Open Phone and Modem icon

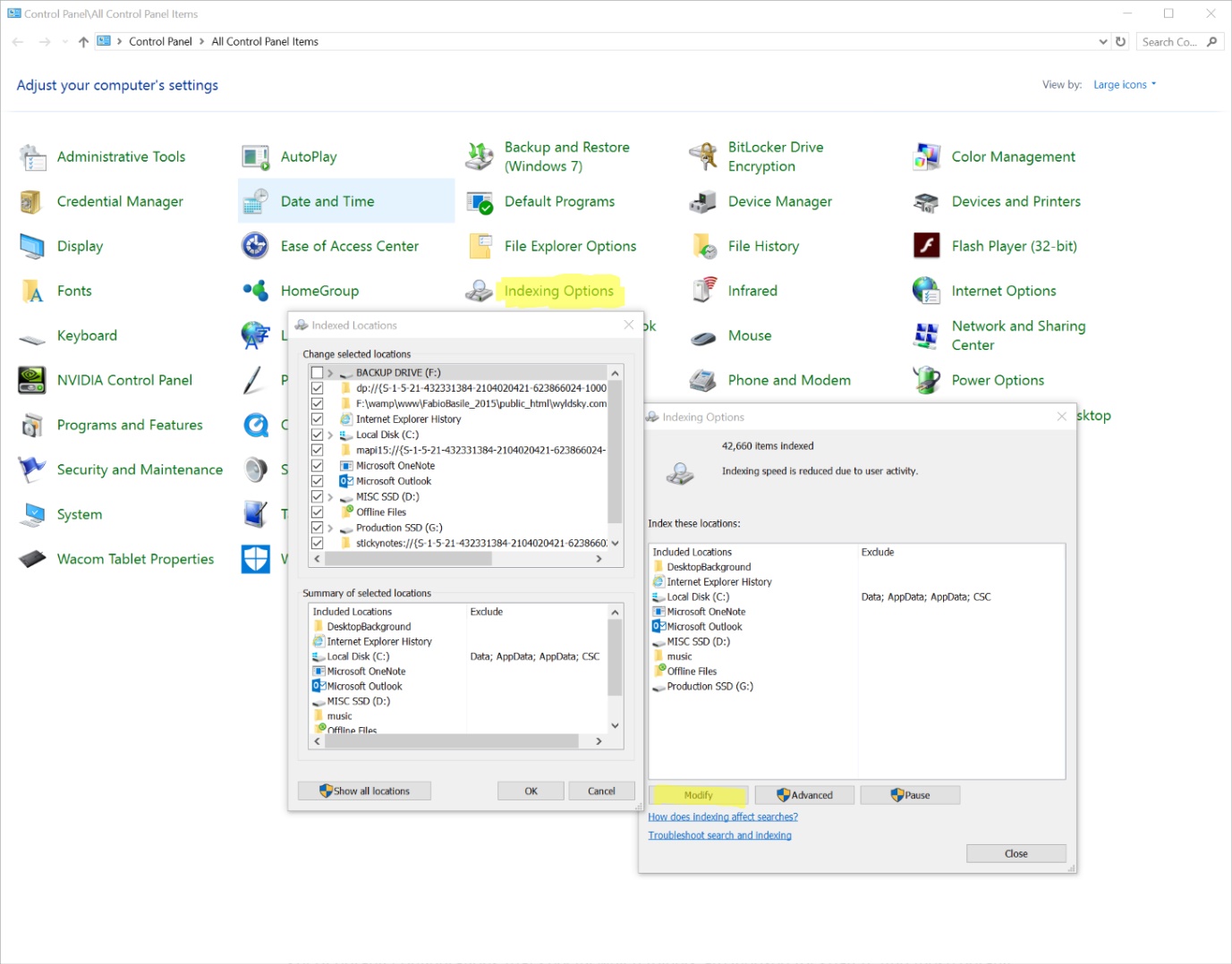(x=703, y=381)
